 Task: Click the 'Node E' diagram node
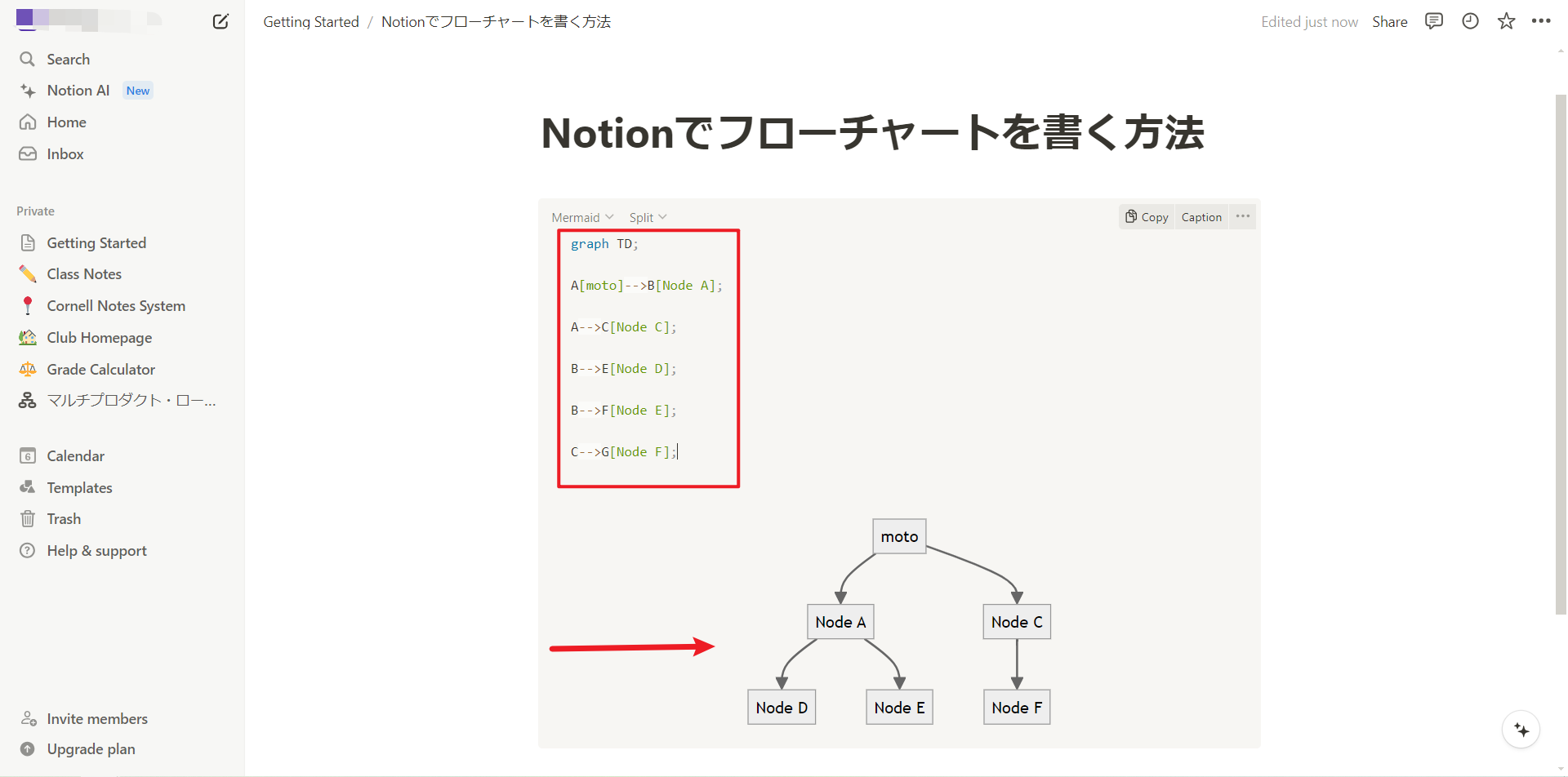click(x=899, y=708)
